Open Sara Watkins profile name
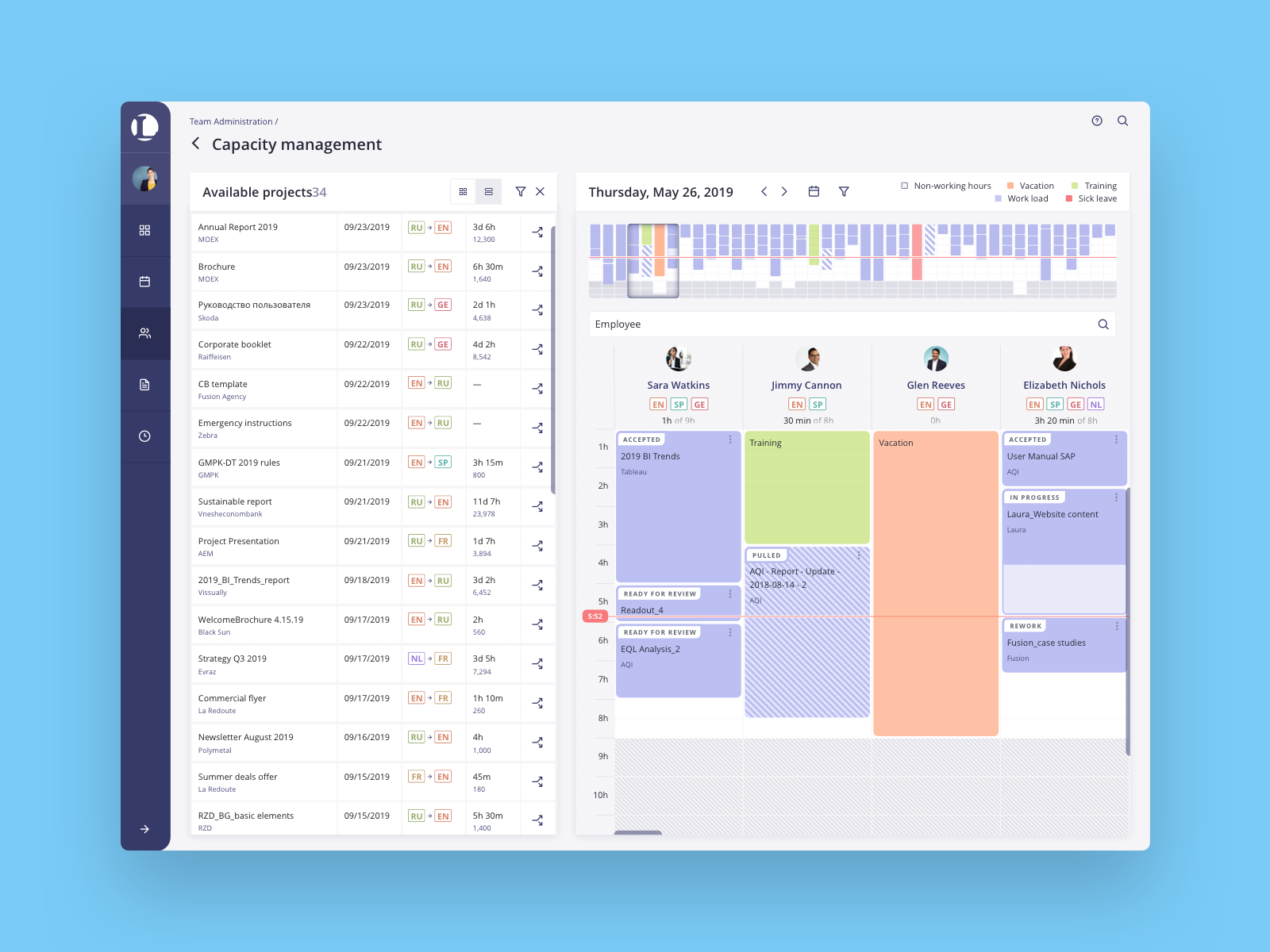Screen dimensions: 1270x952 pos(679,386)
